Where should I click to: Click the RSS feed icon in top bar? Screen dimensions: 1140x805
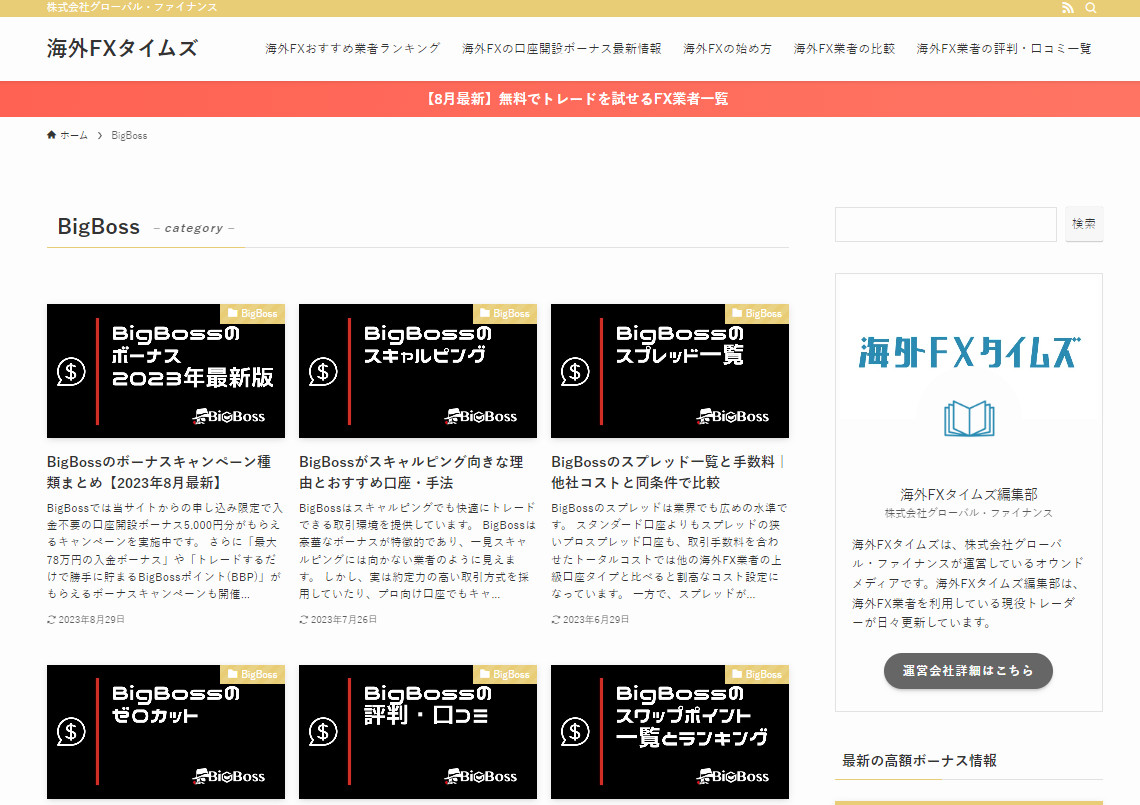[x=1067, y=8]
